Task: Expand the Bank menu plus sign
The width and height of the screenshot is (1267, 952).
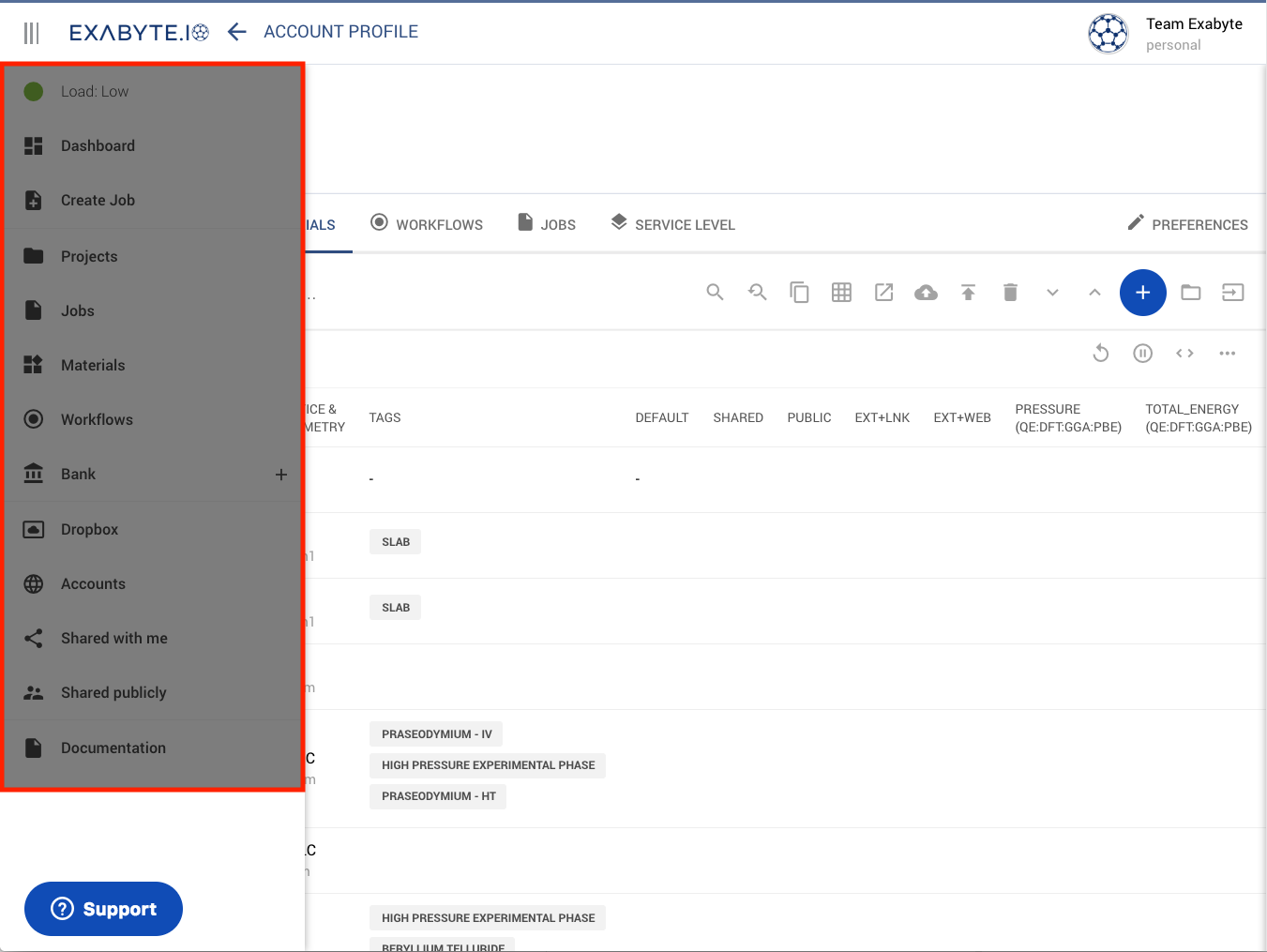Action: point(280,475)
